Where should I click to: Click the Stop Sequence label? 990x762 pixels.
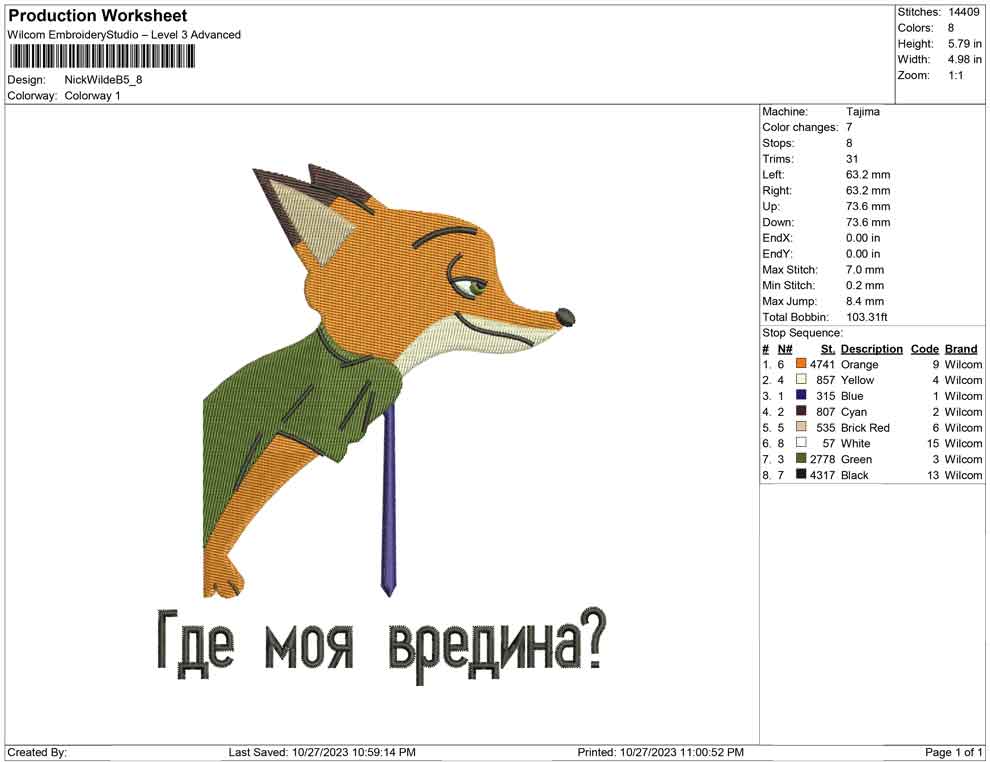point(802,333)
